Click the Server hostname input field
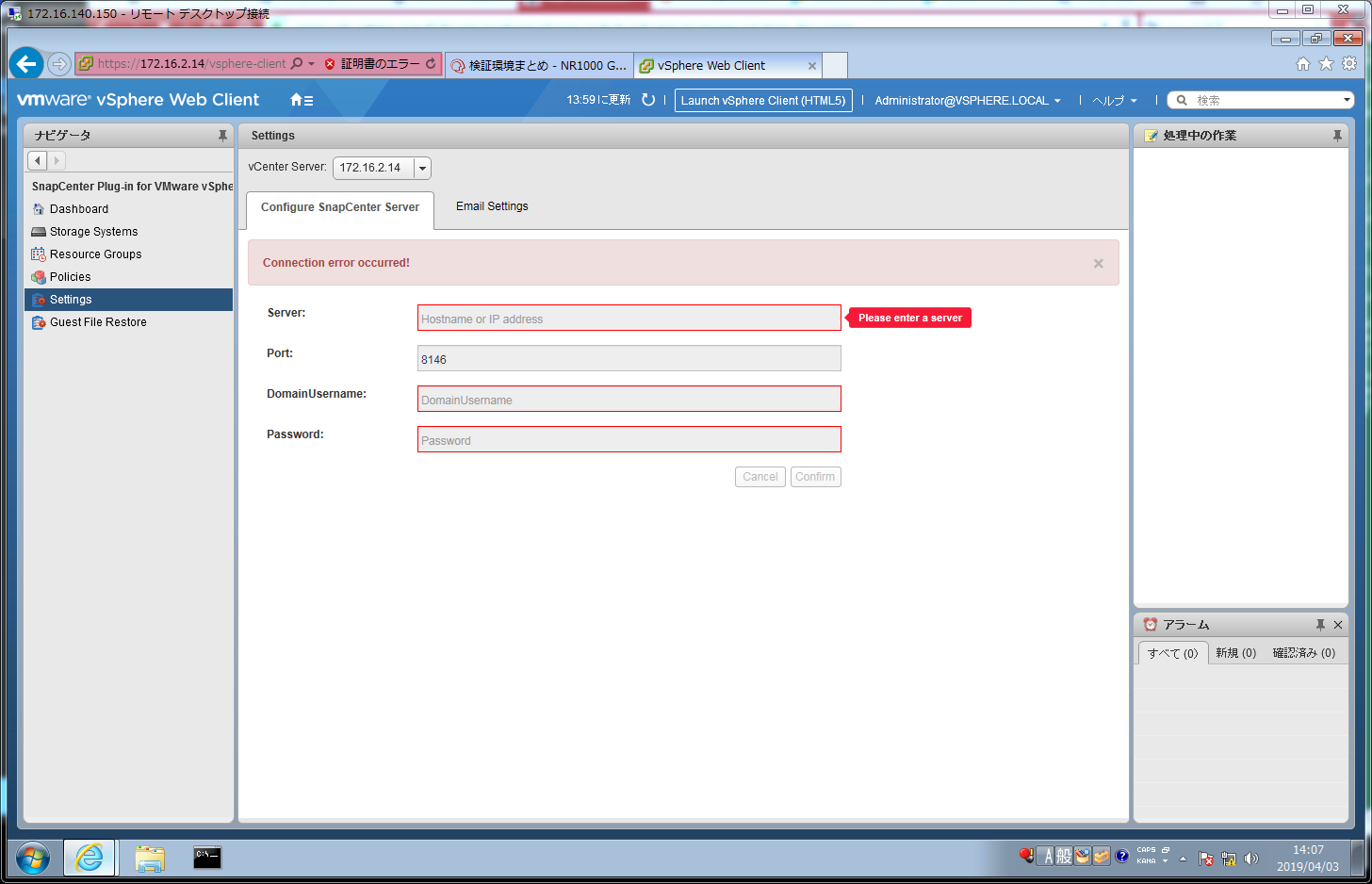Screen dimensions: 1372x884 (629, 319)
